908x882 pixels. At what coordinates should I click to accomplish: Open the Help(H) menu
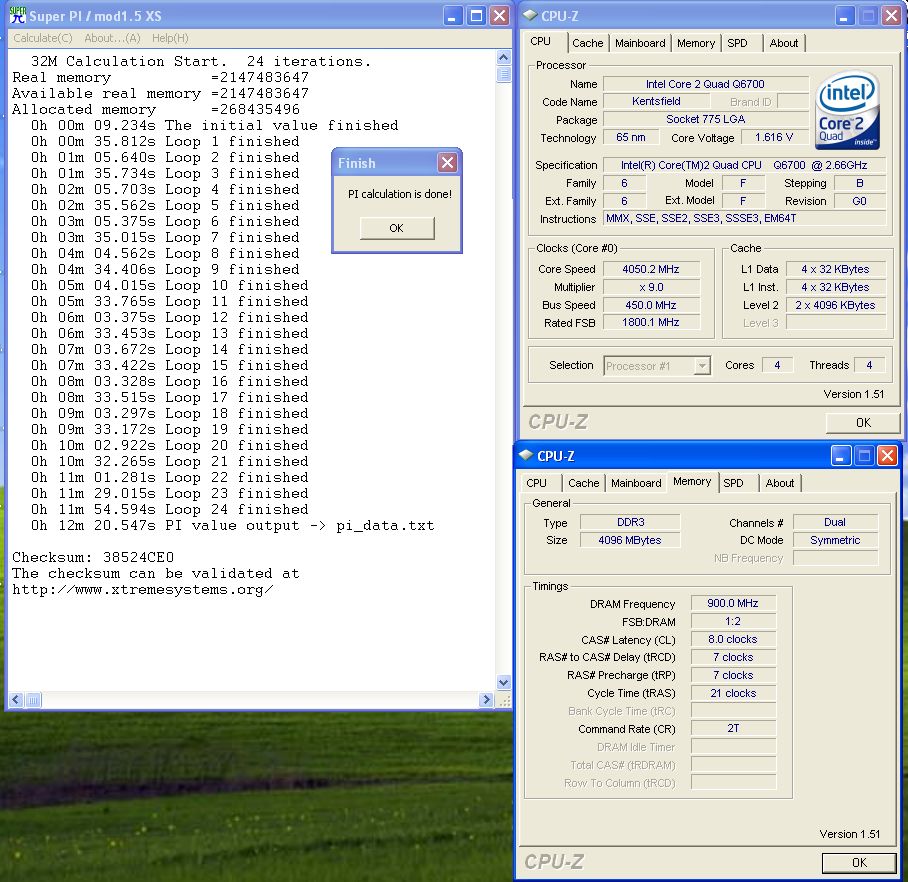[170, 38]
